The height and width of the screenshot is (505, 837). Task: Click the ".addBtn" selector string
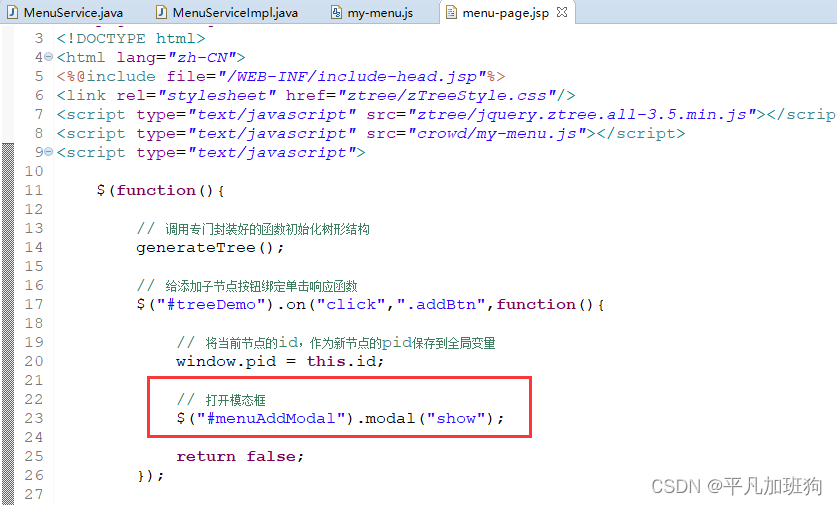pyautogui.click(x=441, y=304)
